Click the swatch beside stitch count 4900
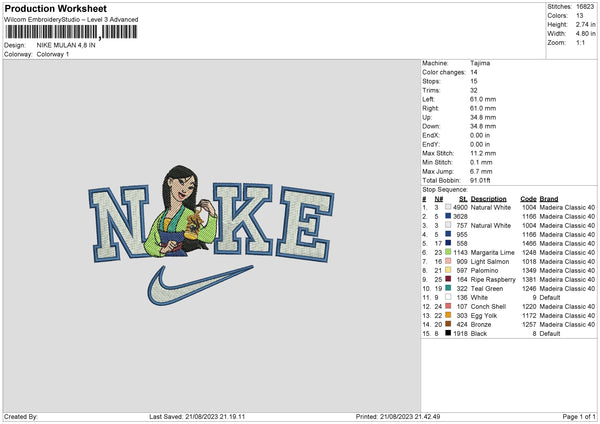The height and width of the screenshot is (424, 600). [448, 207]
